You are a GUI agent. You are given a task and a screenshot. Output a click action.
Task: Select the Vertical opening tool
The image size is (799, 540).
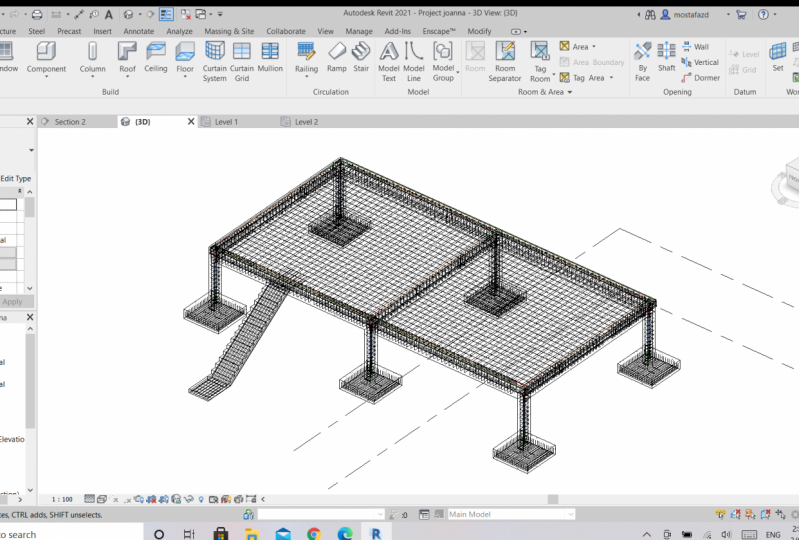pos(700,62)
